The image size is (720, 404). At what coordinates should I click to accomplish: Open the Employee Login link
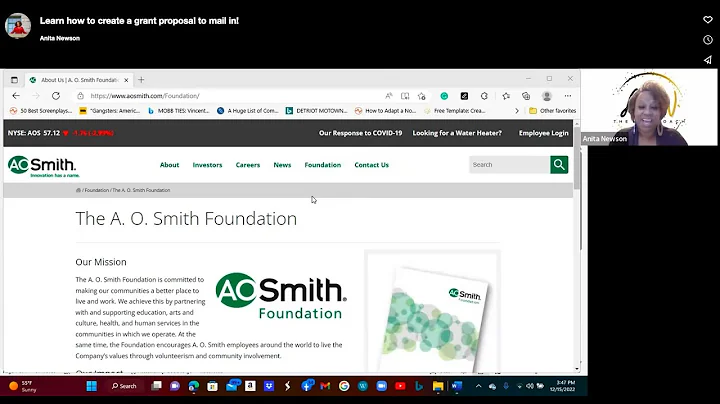543,133
